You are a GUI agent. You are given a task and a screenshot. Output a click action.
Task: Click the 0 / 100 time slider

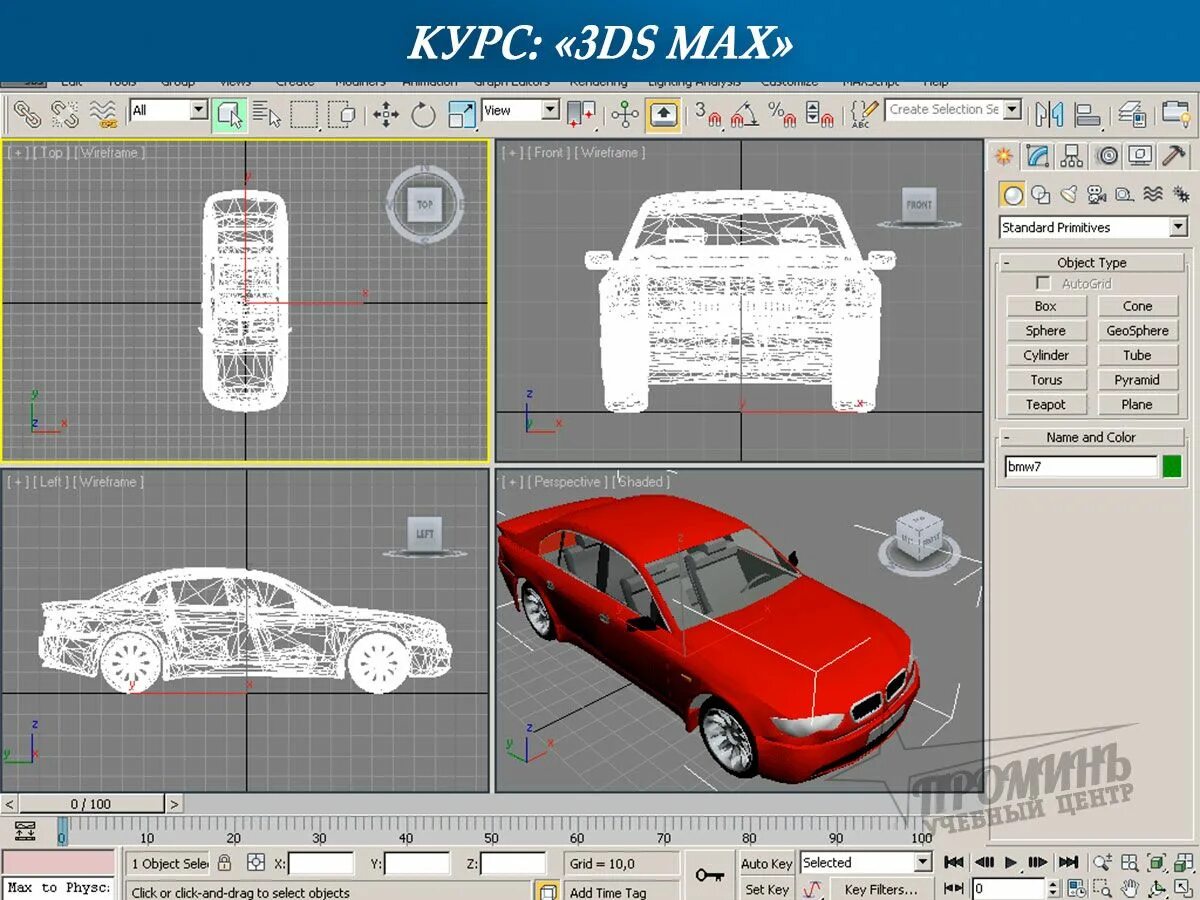coord(91,804)
